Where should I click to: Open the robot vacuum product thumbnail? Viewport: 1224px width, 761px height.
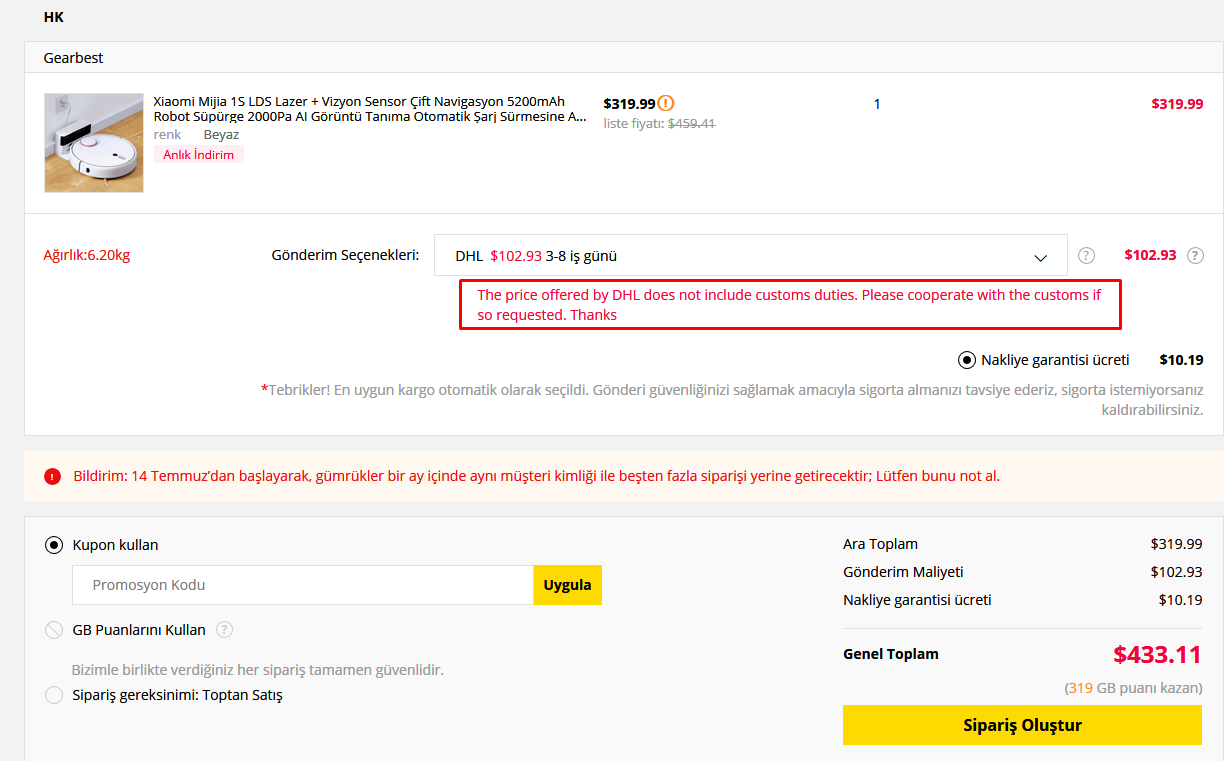(x=94, y=143)
